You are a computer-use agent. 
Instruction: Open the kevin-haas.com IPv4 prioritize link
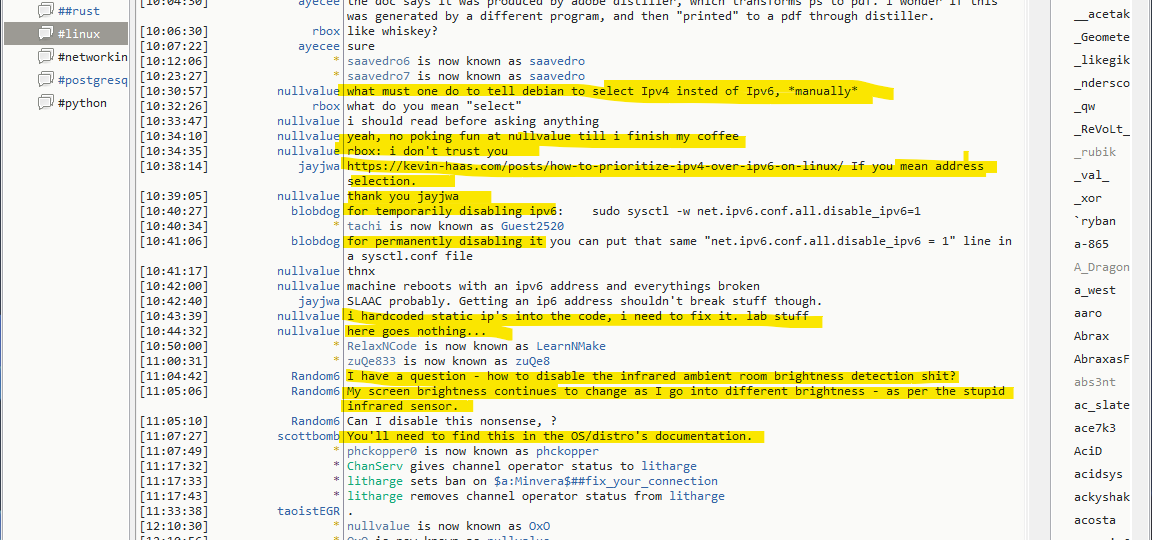596,166
